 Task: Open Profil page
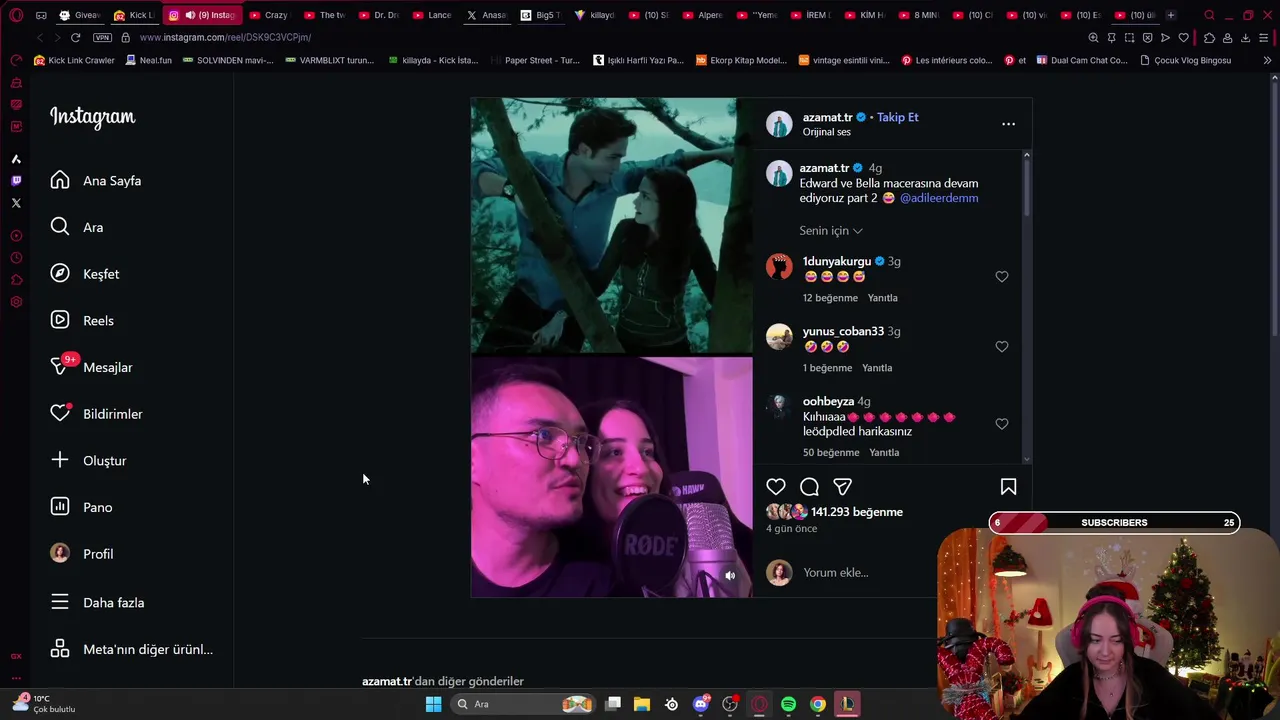[82, 554]
